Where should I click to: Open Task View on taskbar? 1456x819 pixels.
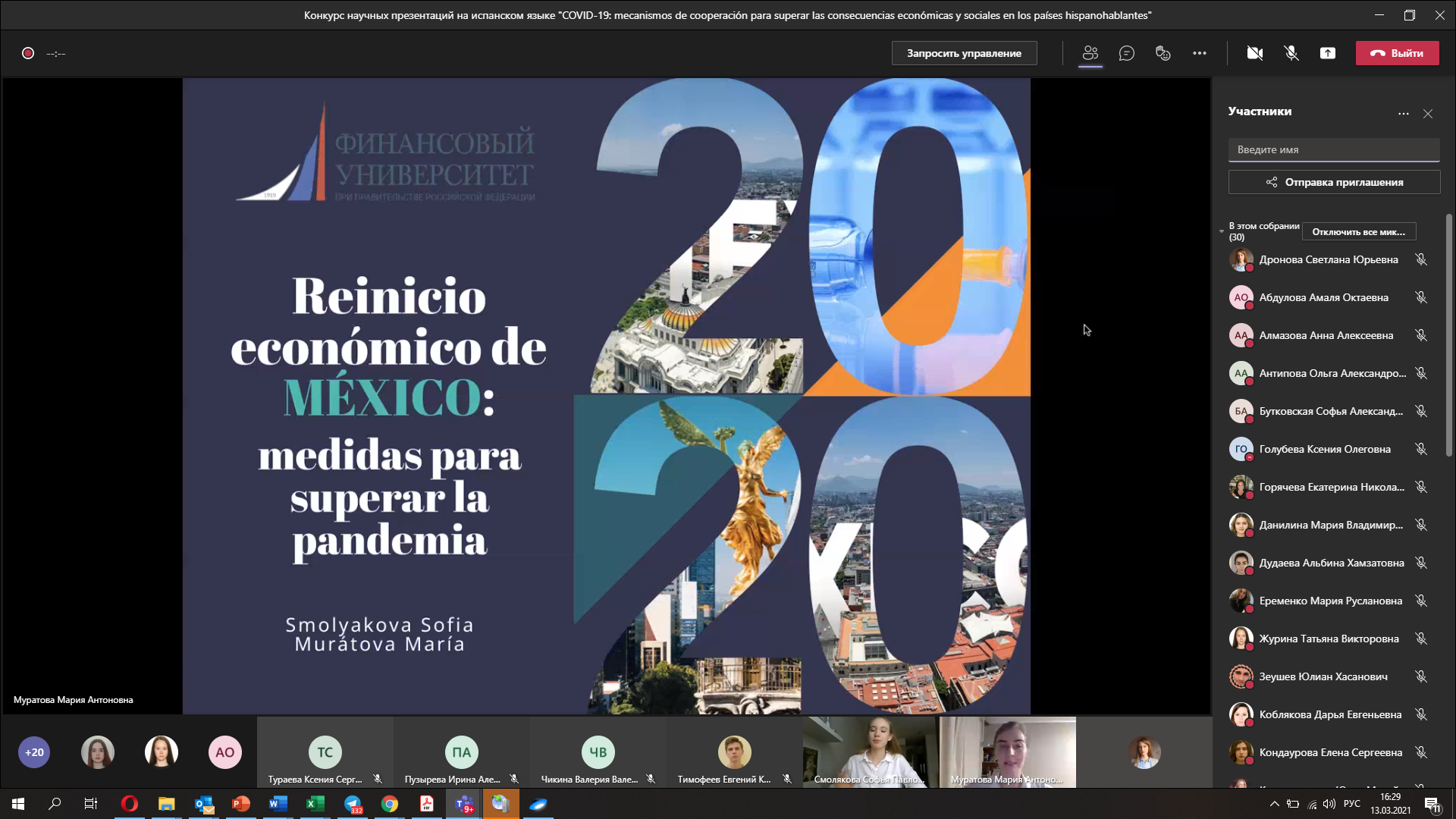pos(91,804)
